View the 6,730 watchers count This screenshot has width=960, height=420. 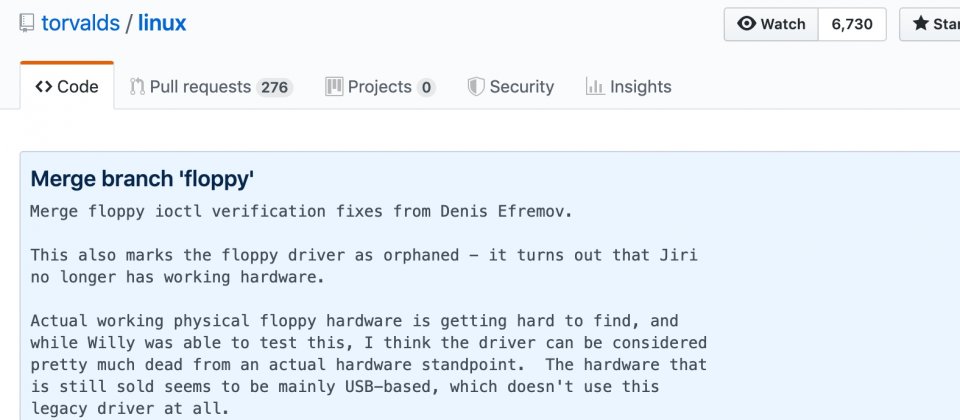852,24
